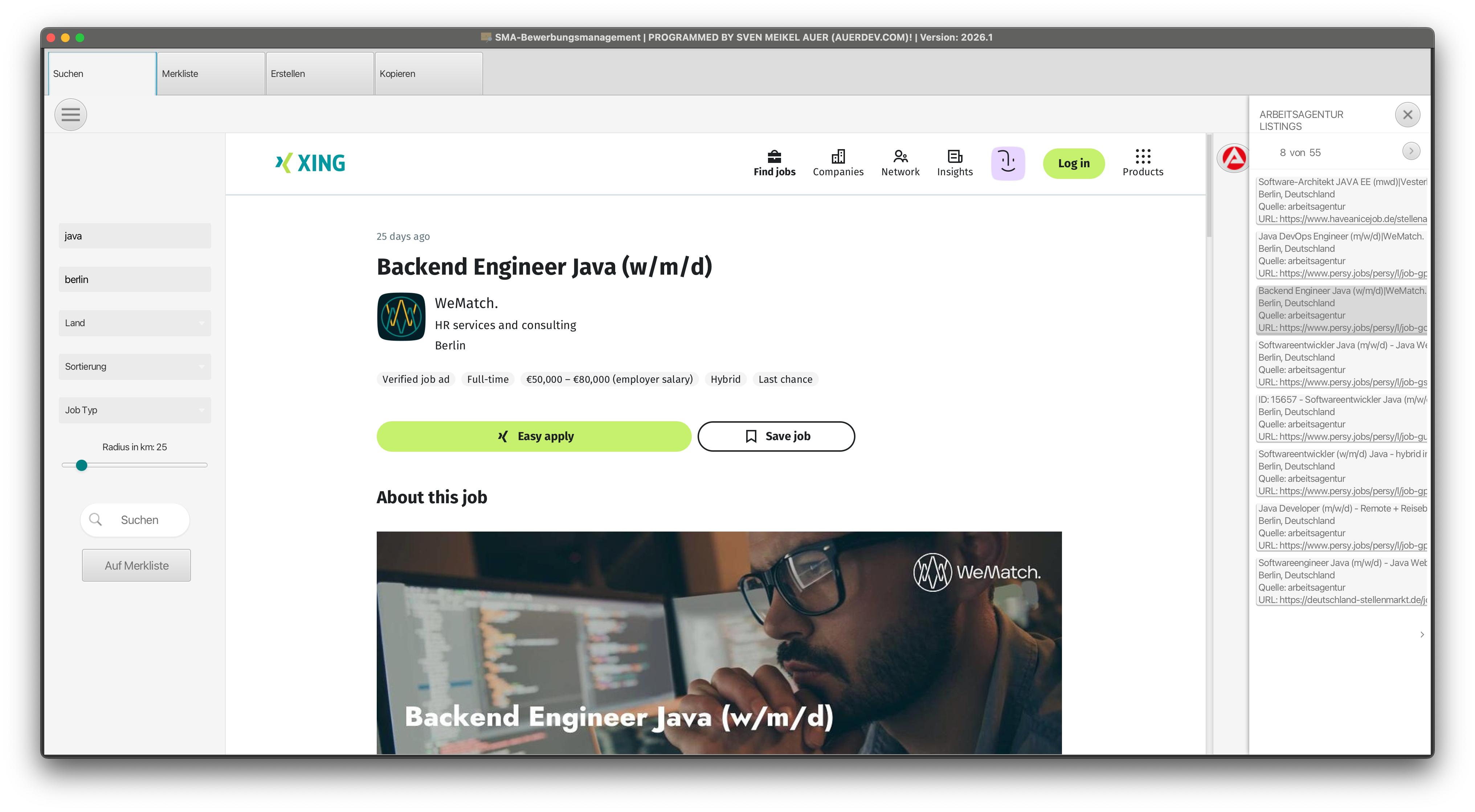Click the java search term field
Screen dimensions: 1475x812
135,236
